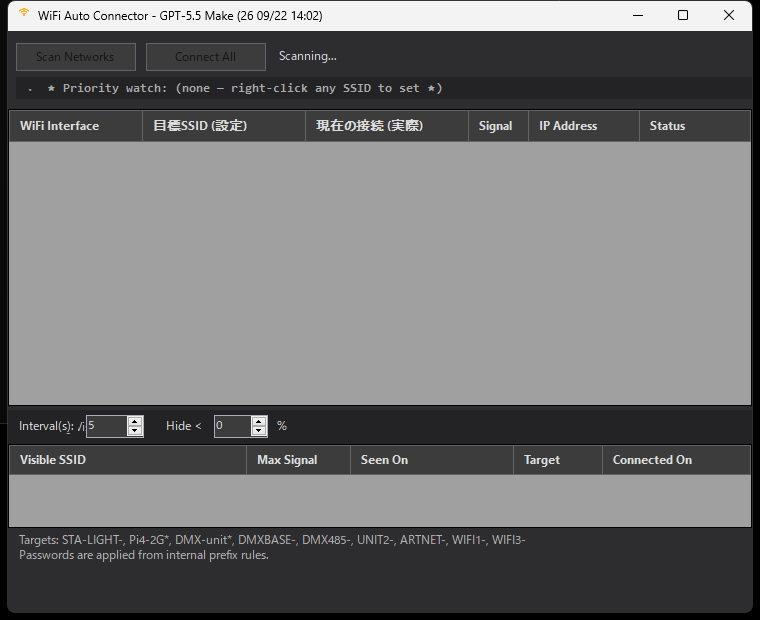
Task: Focus the Hide threshold percent field
Action: click(x=233, y=426)
